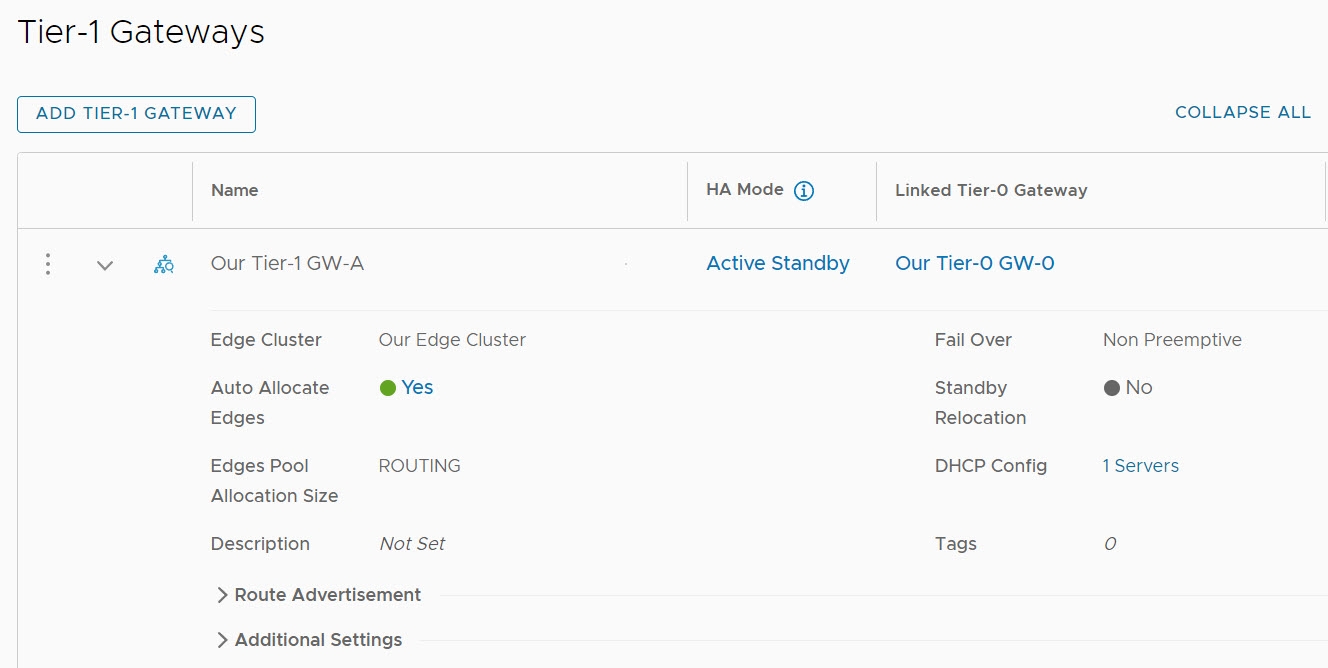Click the Linked Tier-0 Gateway column header
The image size is (1328, 668).
click(990, 190)
